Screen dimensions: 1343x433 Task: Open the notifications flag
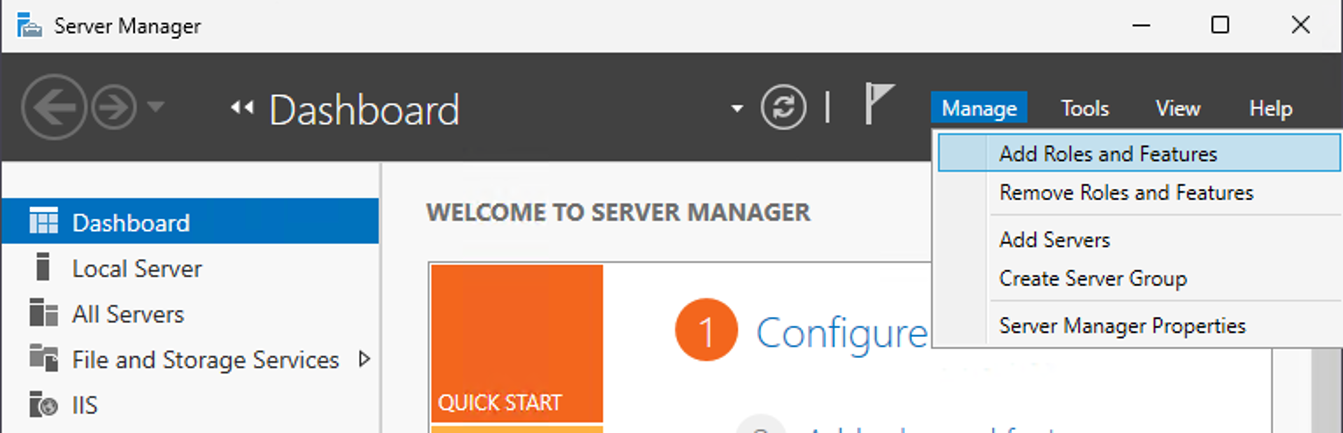coord(878,105)
